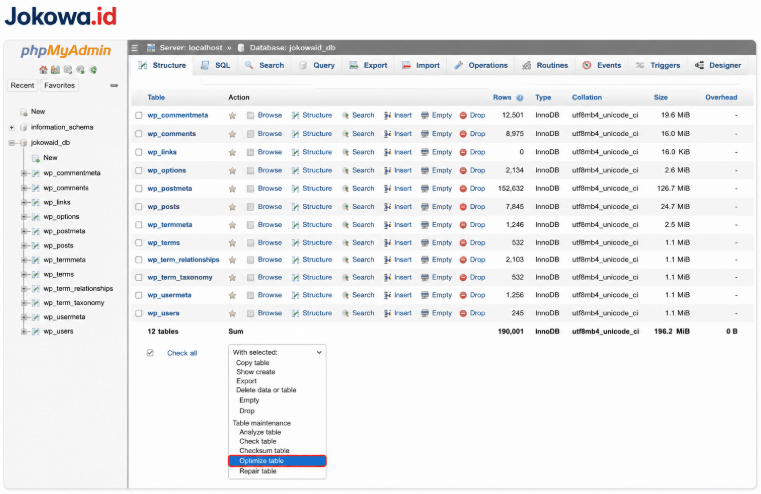Screen dimensions: 761x494
Task: Click Insert link for wp_usermeta
Action: 403,295
